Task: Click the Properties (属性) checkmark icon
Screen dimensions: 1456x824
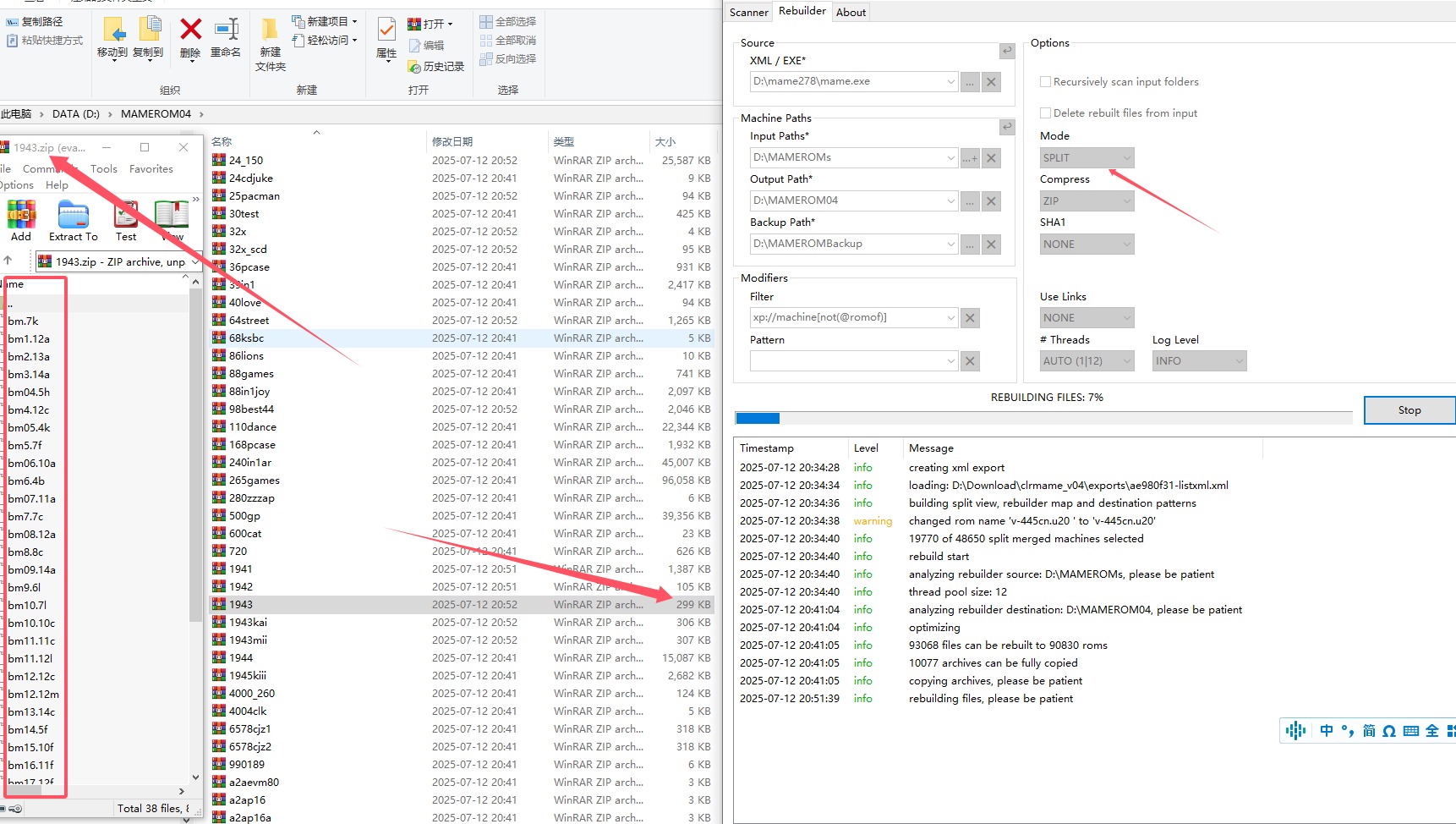Action: pos(386,38)
